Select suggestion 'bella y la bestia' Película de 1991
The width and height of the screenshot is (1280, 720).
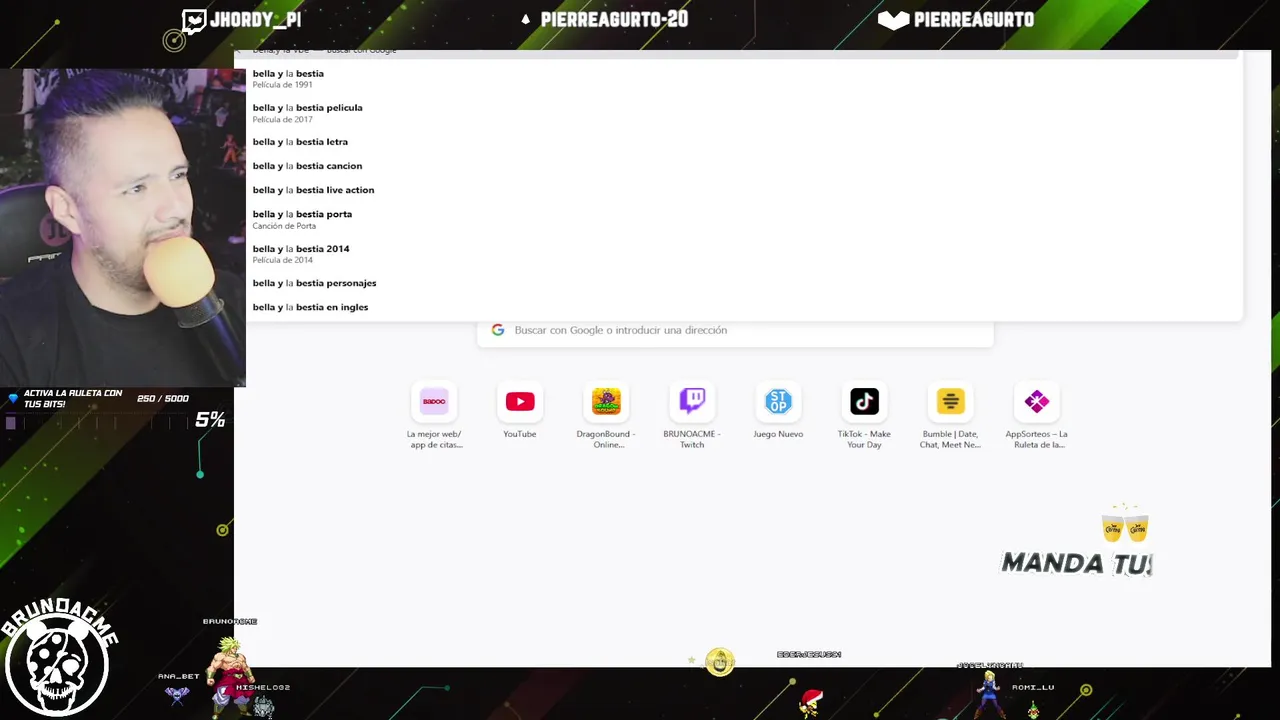(744, 78)
